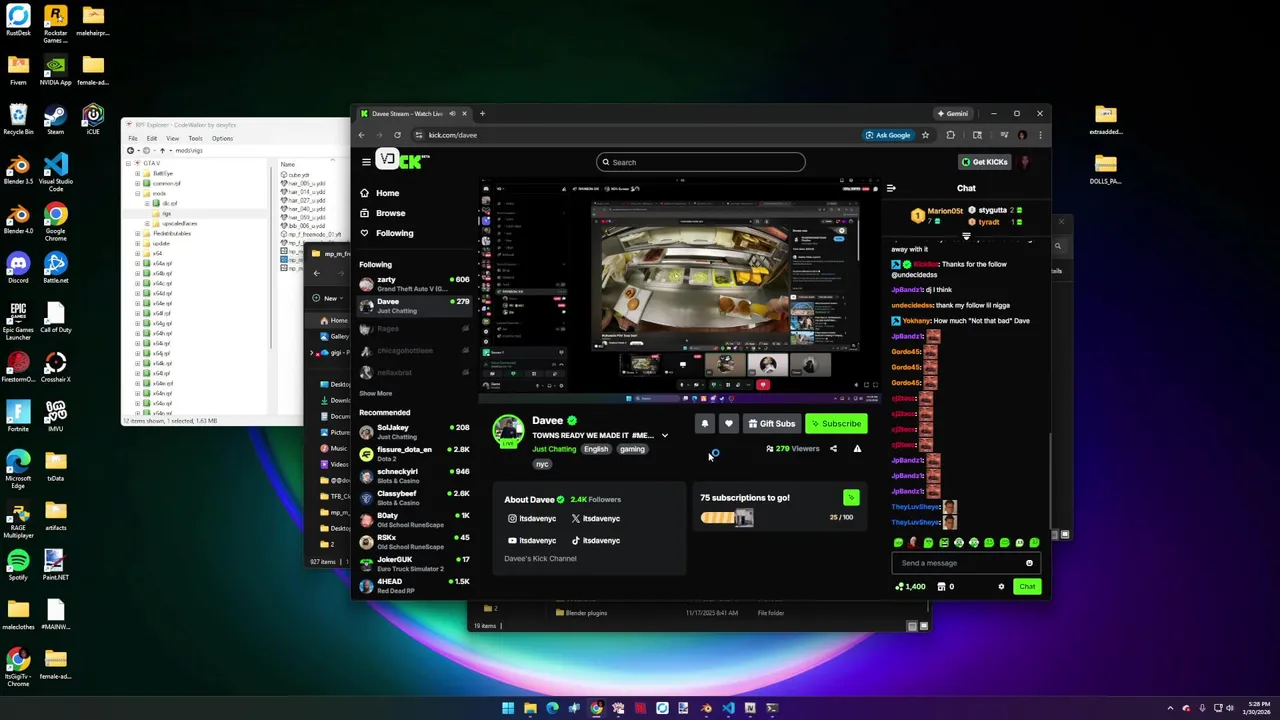The image size is (1280, 720).
Task: Open File Explorer from the taskbar
Action: click(530, 708)
